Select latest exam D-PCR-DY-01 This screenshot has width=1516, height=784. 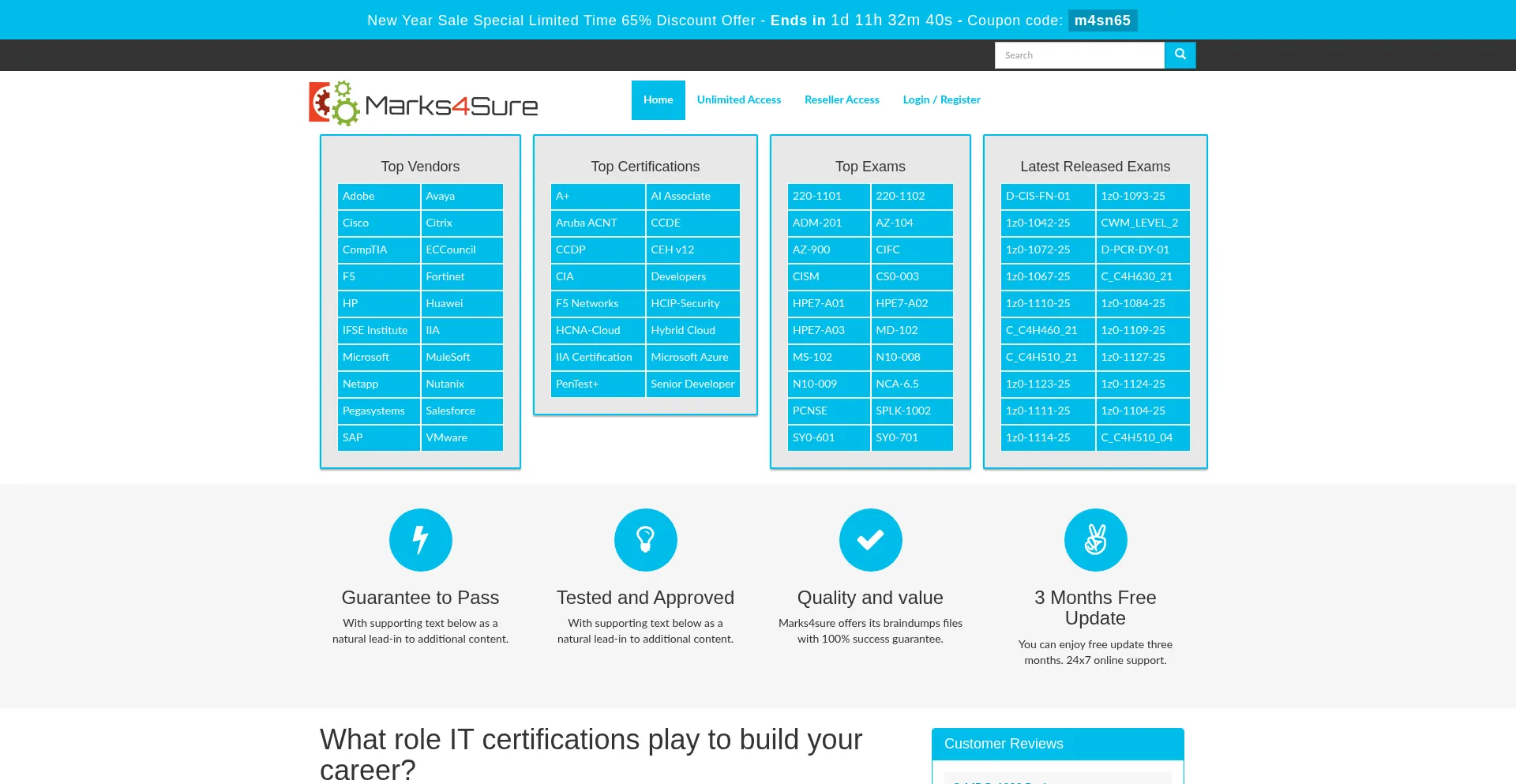(x=1143, y=249)
